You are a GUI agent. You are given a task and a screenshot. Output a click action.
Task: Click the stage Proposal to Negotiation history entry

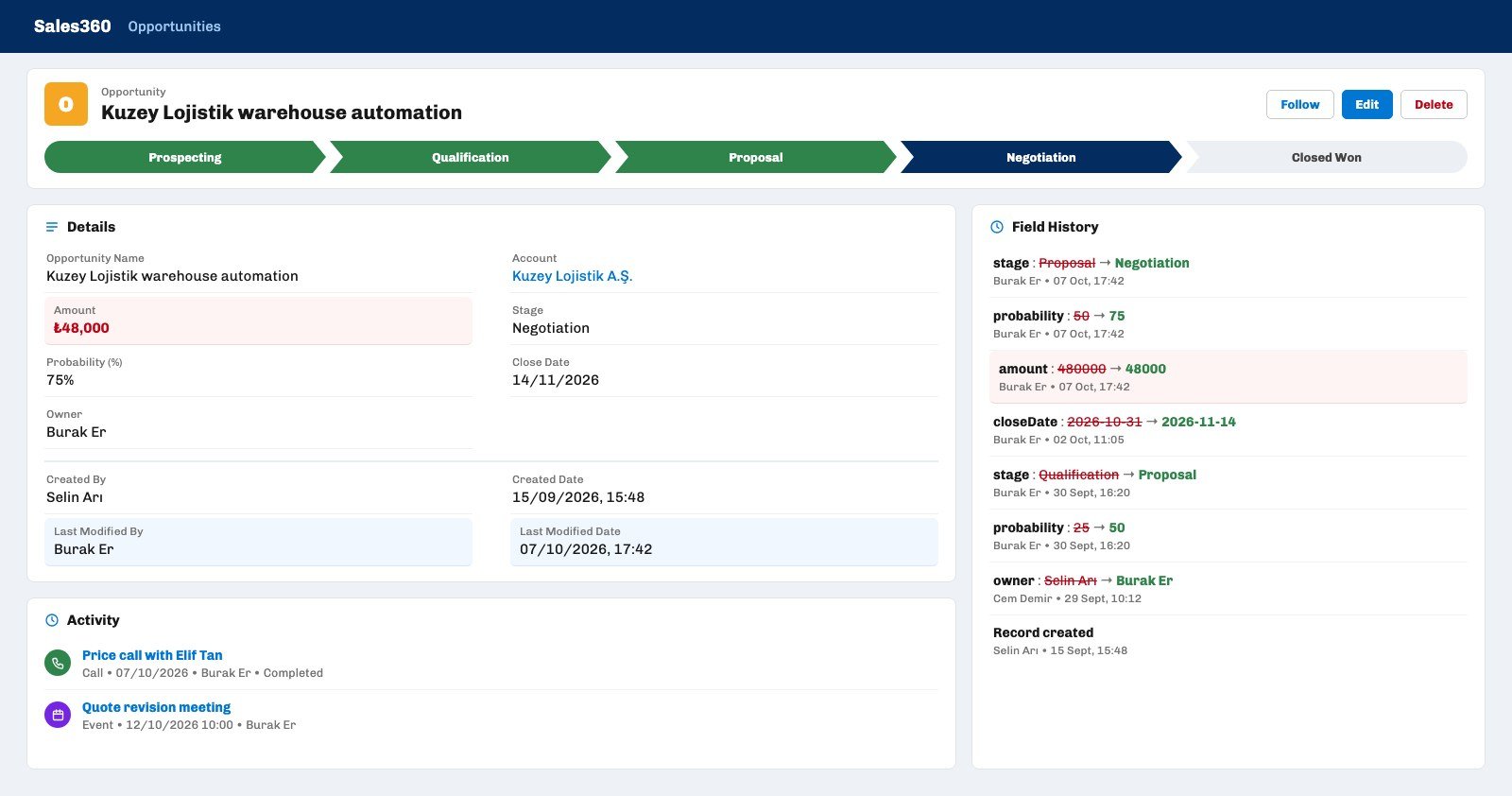1228,271
